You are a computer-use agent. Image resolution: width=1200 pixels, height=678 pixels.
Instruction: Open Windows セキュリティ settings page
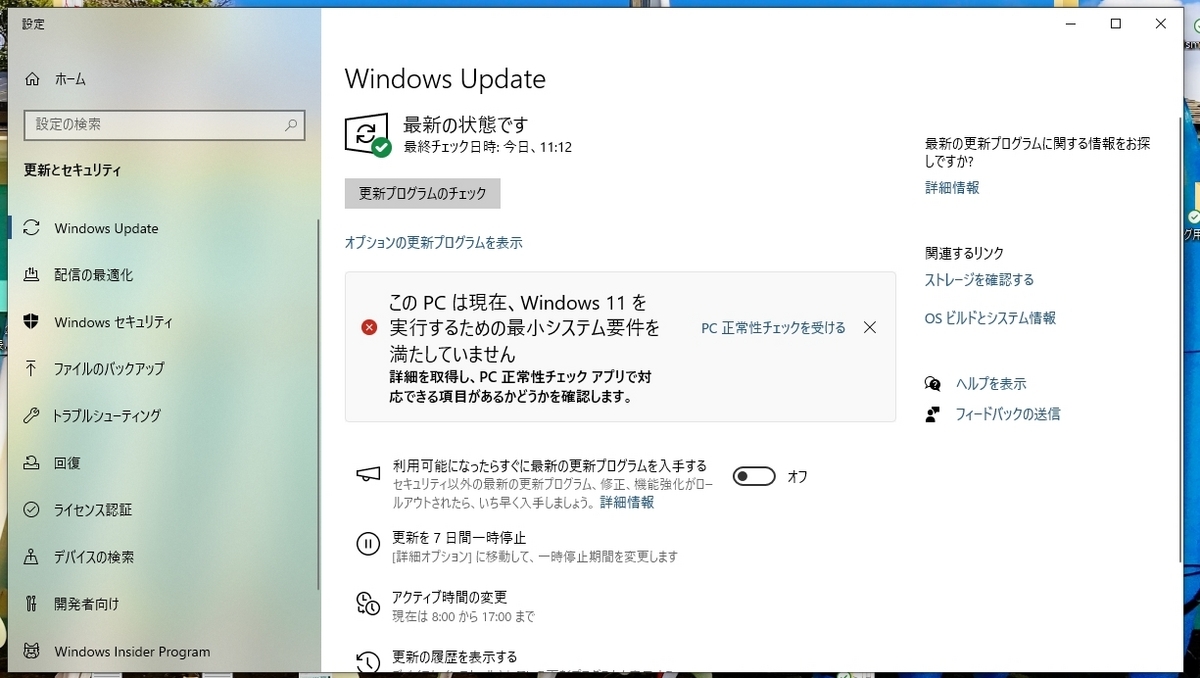[x=113, y=322]
